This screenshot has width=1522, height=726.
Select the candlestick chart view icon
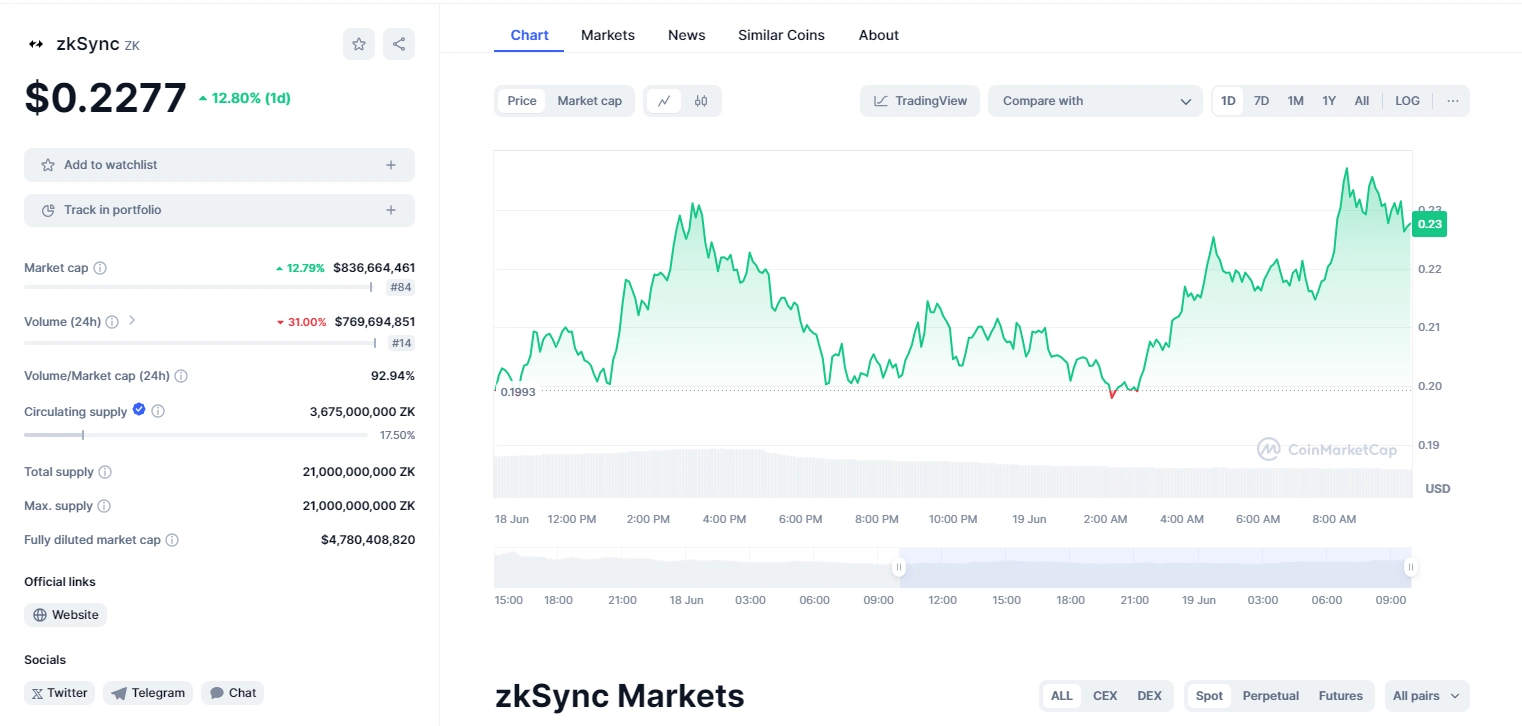point(701,101)
